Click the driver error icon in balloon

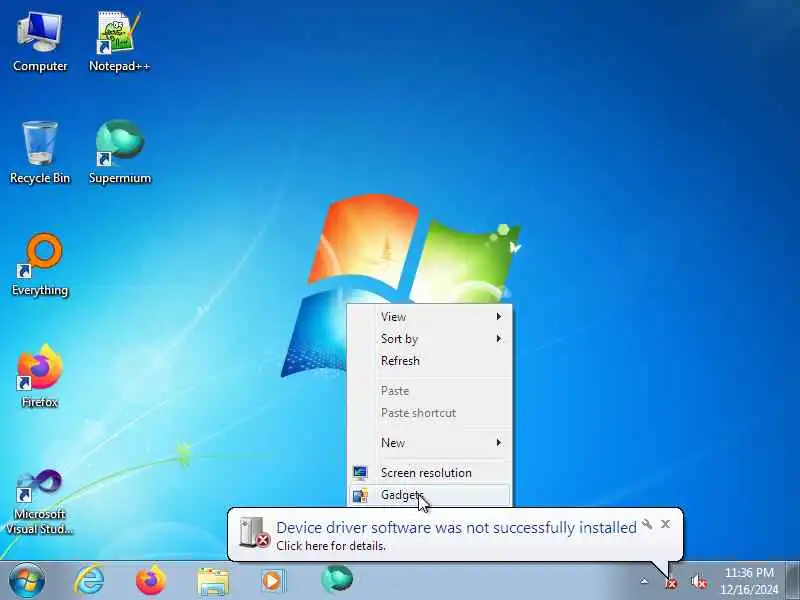255,533
